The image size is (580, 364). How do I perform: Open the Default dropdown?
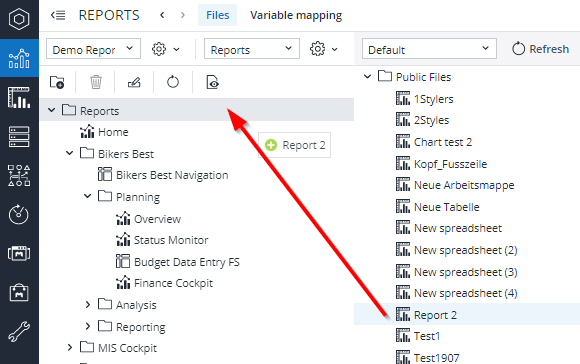point(429,49)
